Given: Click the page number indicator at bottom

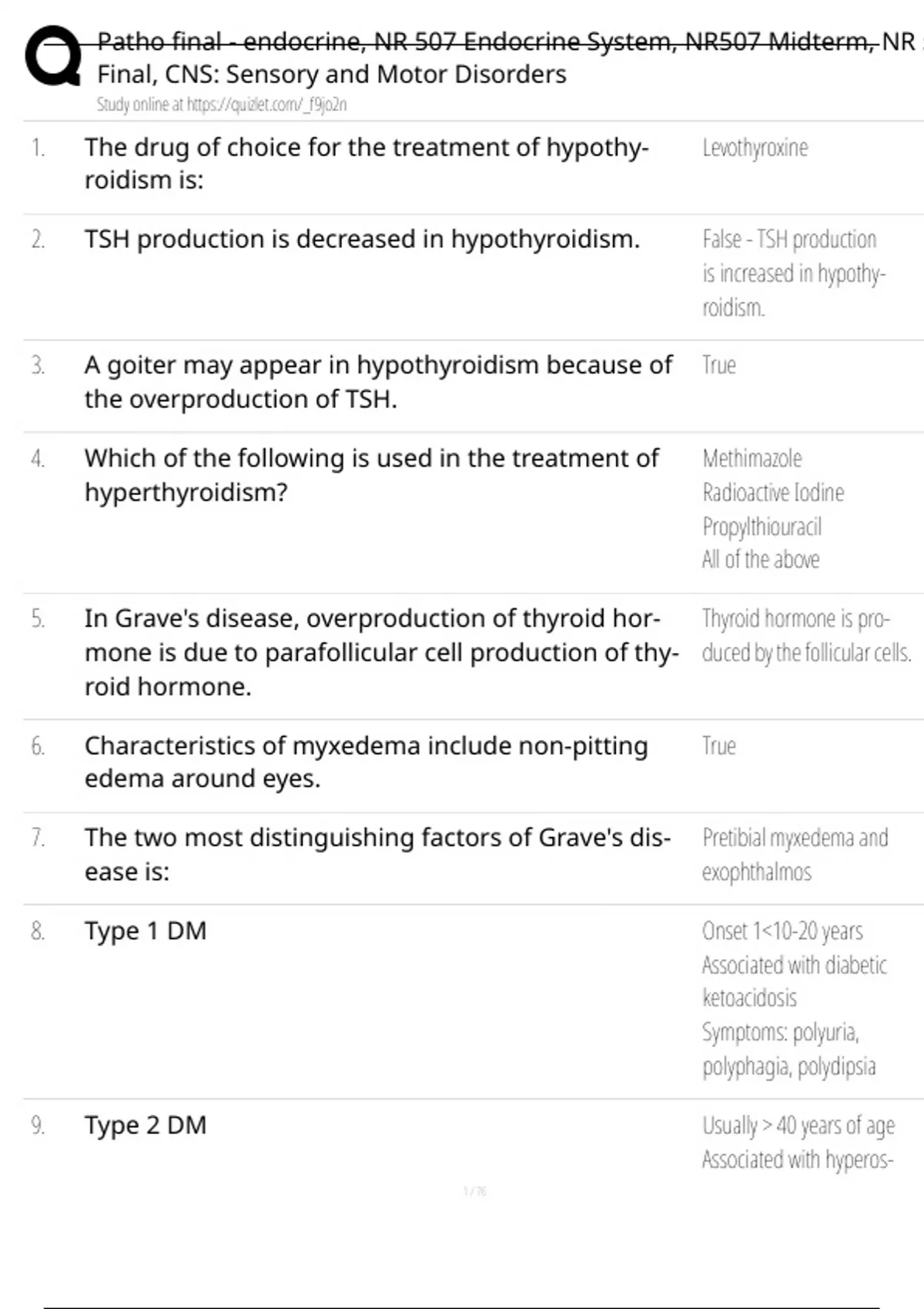Looking at the screenshot, I should click(474, 1191).
